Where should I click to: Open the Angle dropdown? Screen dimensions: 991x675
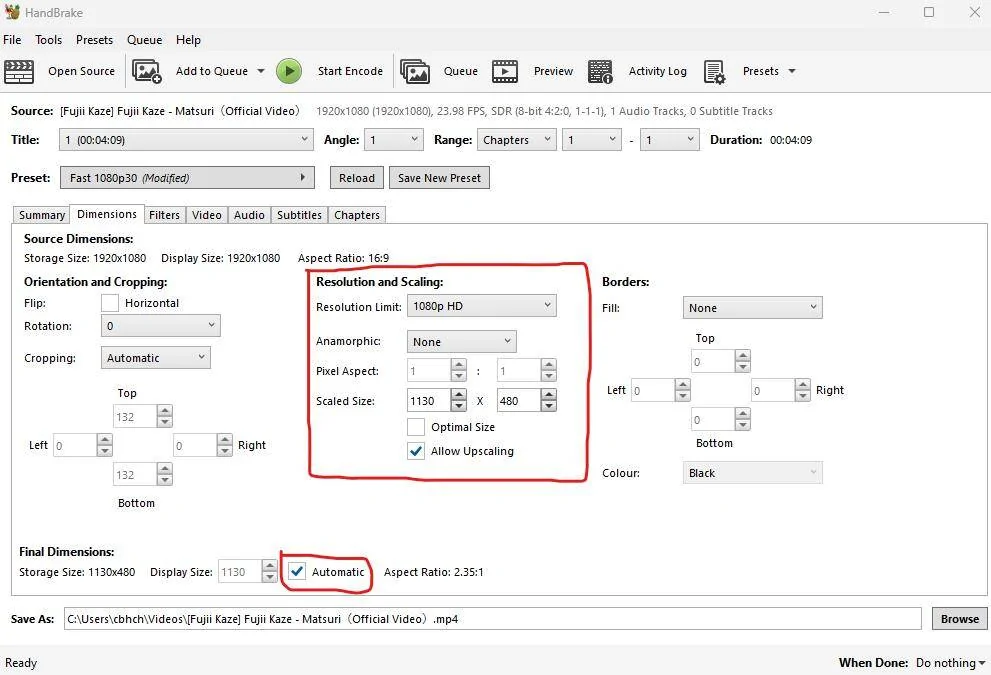click(x=394, y=140)
